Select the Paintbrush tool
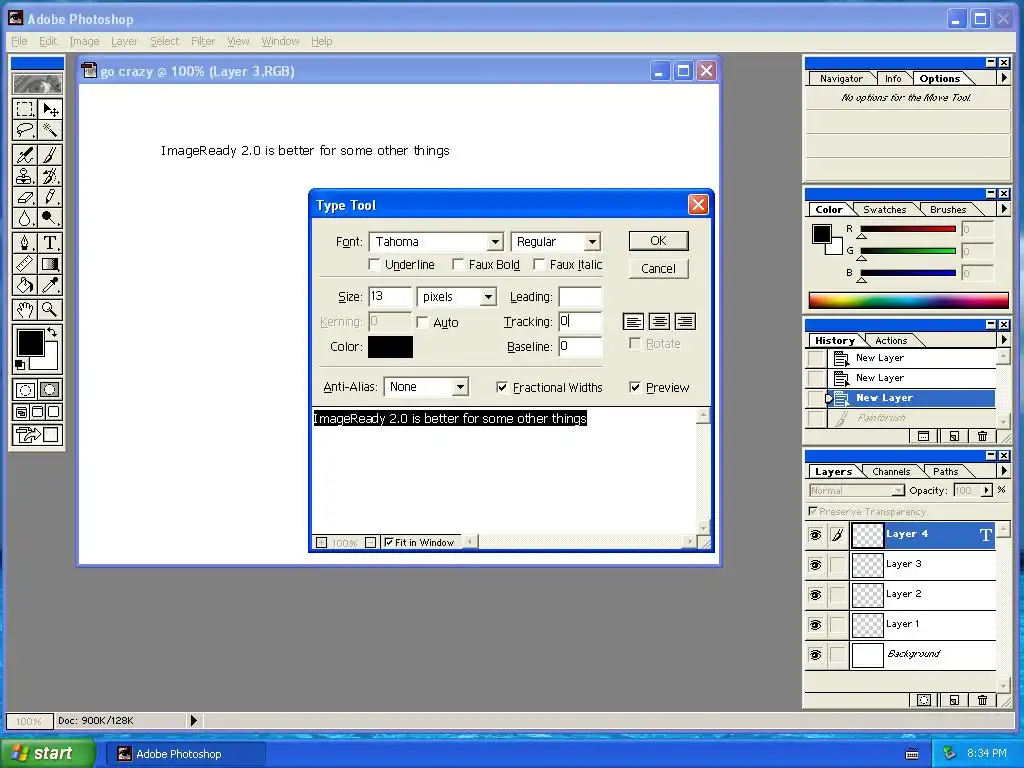The height and width of the screenshot is (768, 1024). 50,155
